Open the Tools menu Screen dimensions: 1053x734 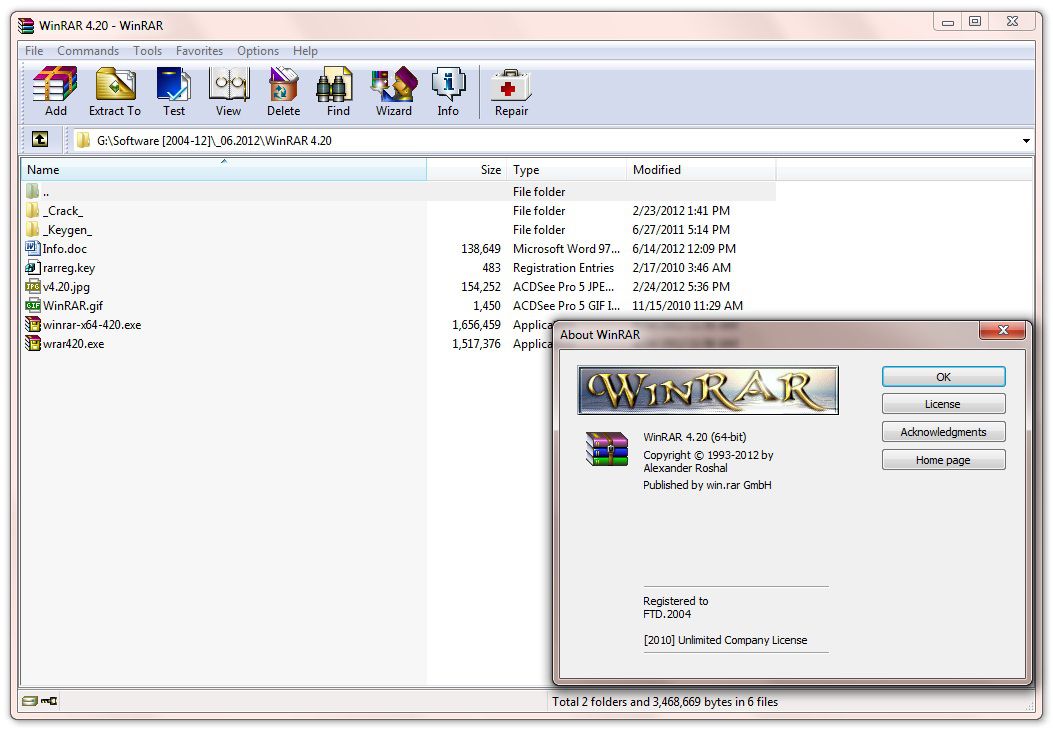click(147, 50)
